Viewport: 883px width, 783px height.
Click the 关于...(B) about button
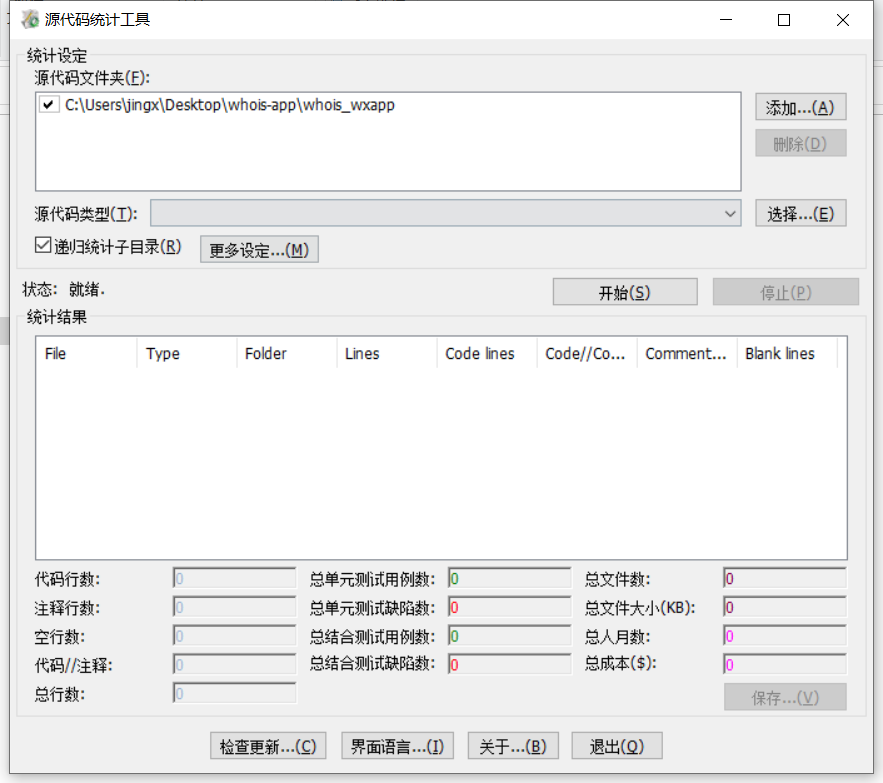(513, 745)
